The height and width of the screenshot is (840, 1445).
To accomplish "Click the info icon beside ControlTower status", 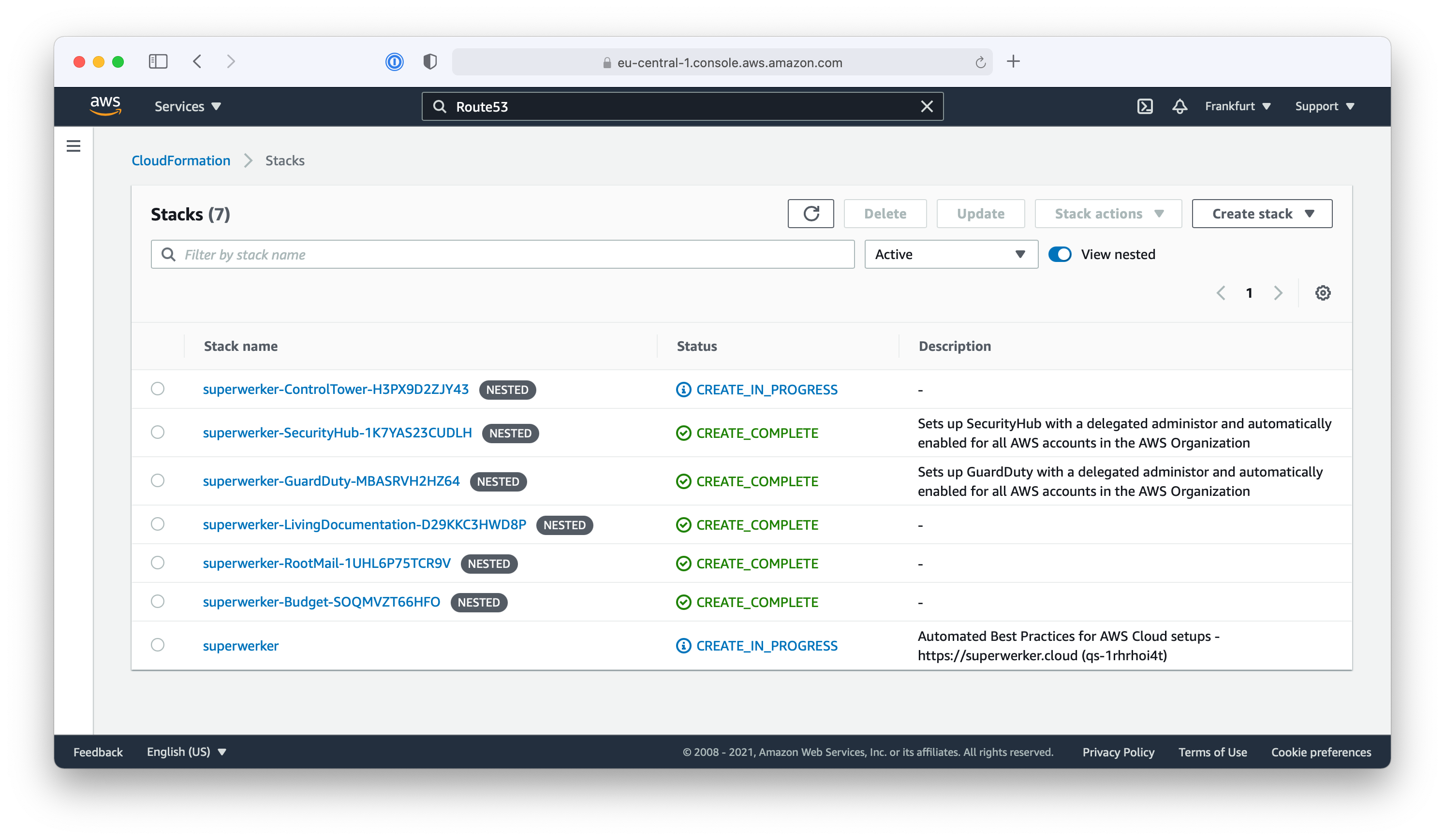I will (683, 390).
